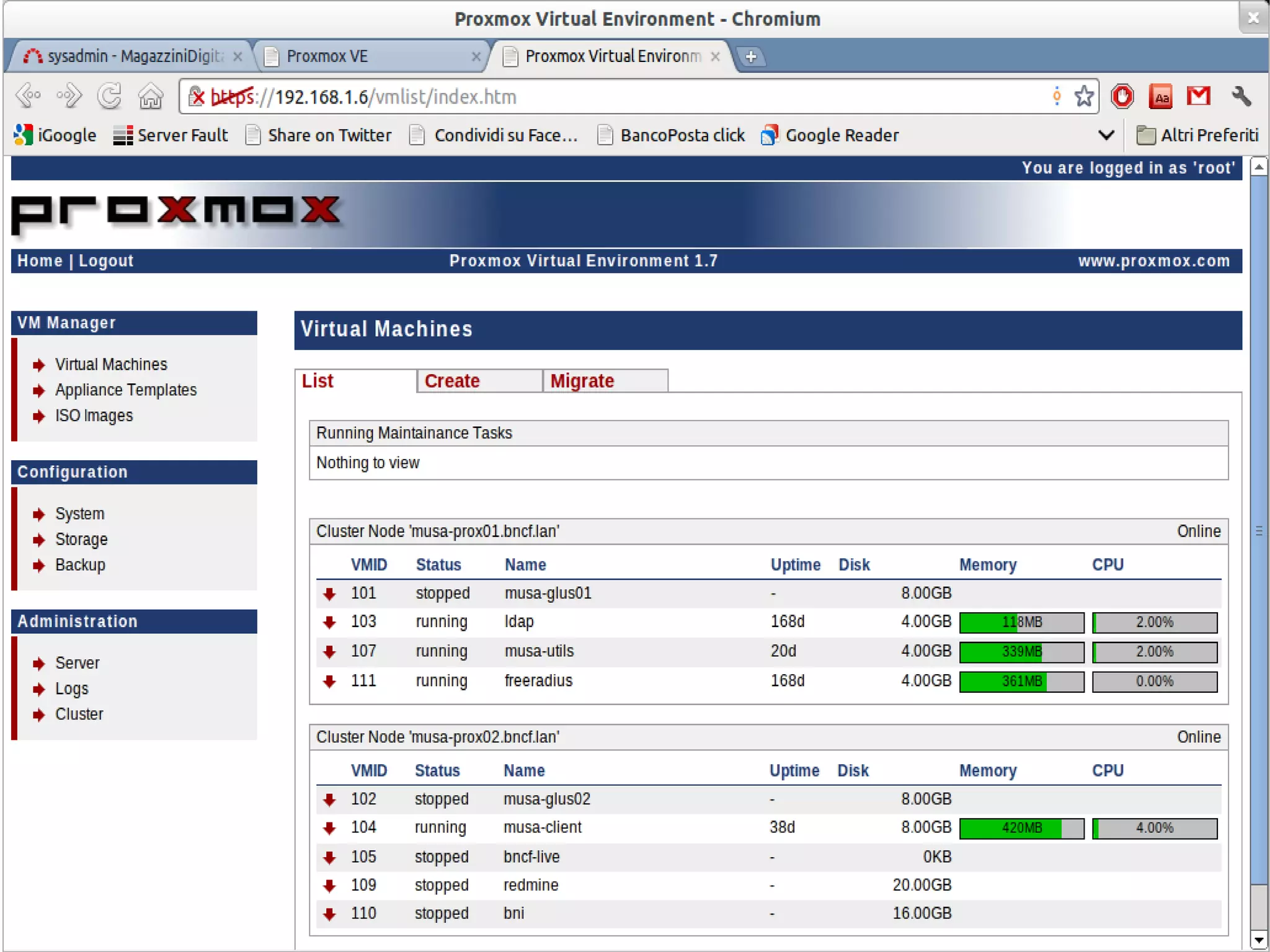The image size is (1270, 952).
Task: Open a new tab with plus button
Action: coord(750,56)
